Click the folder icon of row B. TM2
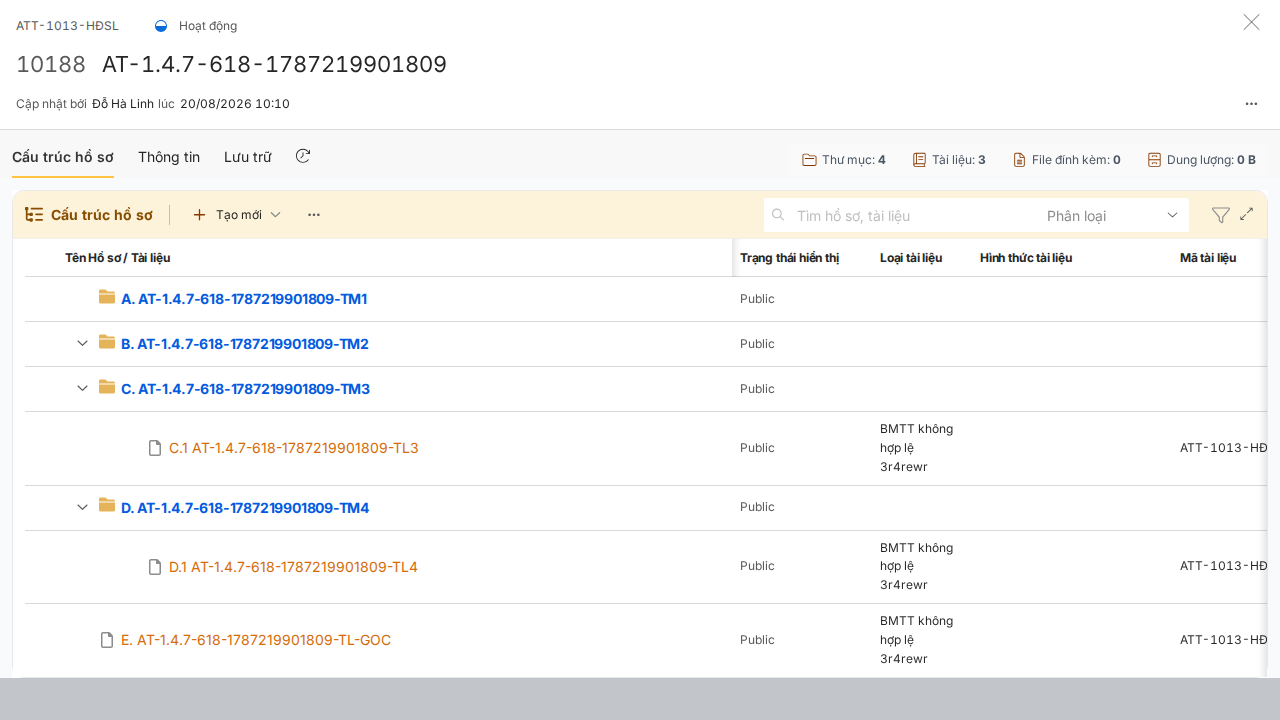The height and width of the screenshot is (720, 1280). [107, 342]
